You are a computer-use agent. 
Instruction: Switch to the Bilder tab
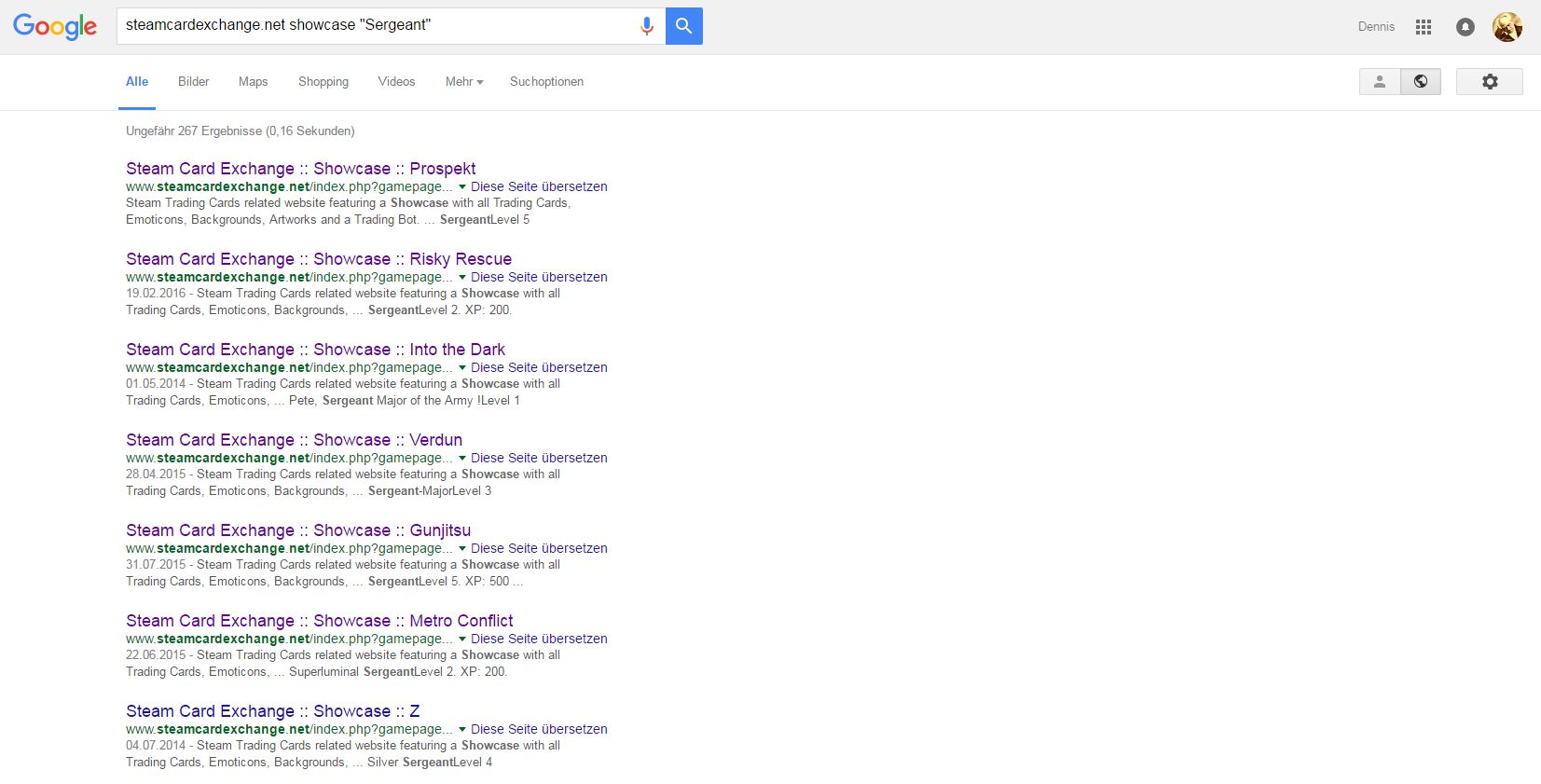coord(194,82)
